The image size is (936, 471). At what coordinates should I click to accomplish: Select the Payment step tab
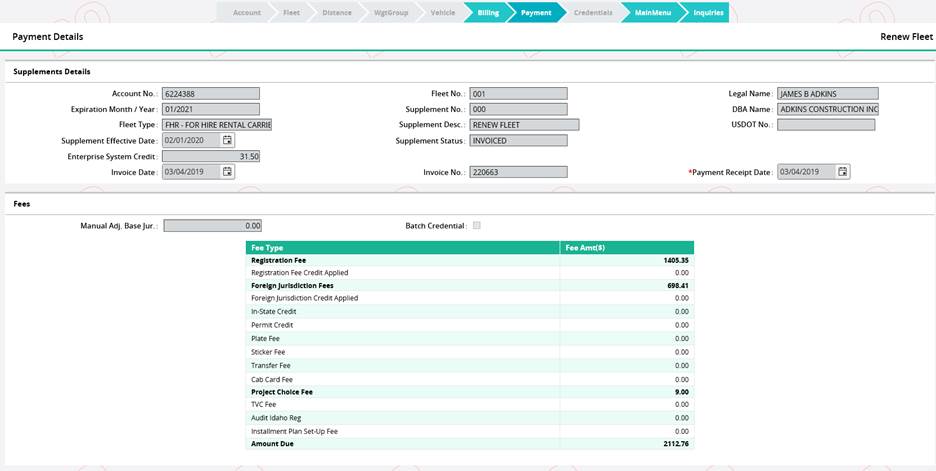536,13
